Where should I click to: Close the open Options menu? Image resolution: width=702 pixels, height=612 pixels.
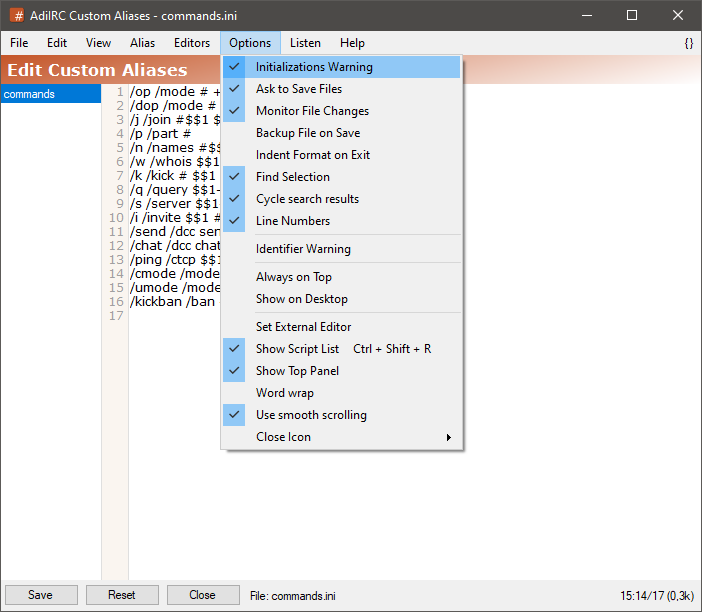pyautogui.click(x=250, y=43)
